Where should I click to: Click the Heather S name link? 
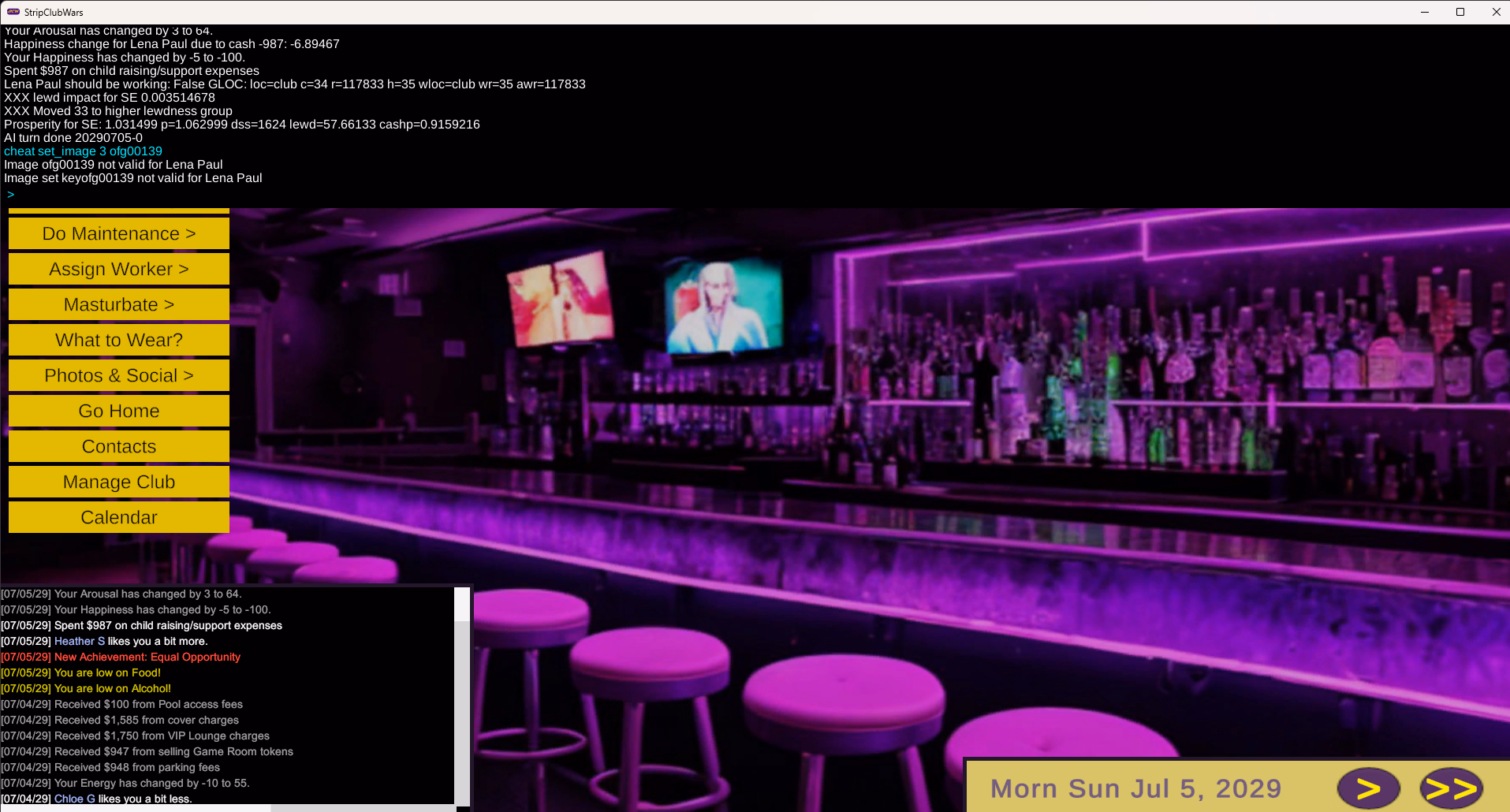80,641
